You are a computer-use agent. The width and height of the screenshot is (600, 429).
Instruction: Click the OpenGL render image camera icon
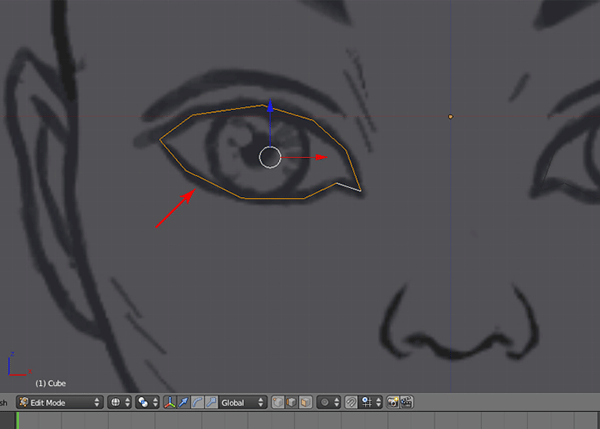[x=393, y=402]
